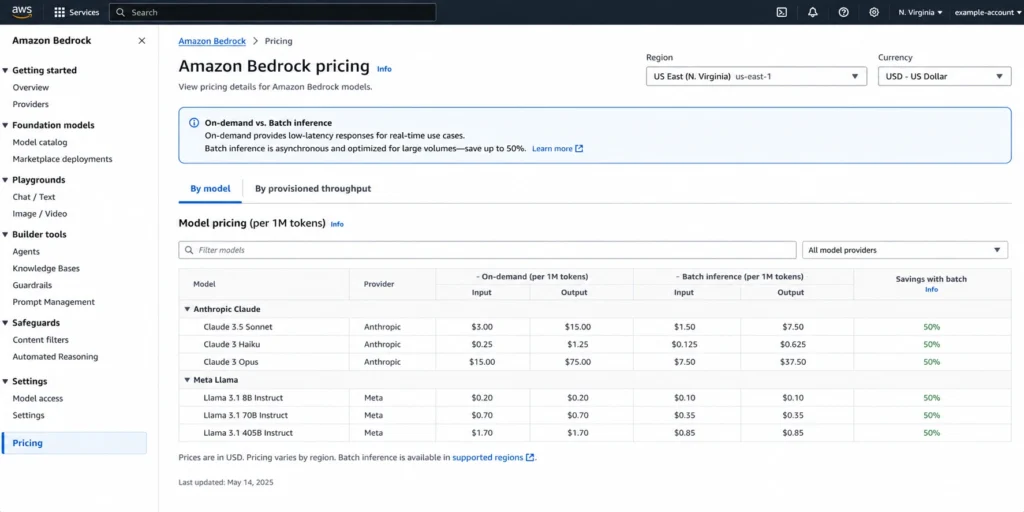The height and width of the screenshot is (512, 1024).
Task: Open the Services grid menu
Action: tap(76, 12)
